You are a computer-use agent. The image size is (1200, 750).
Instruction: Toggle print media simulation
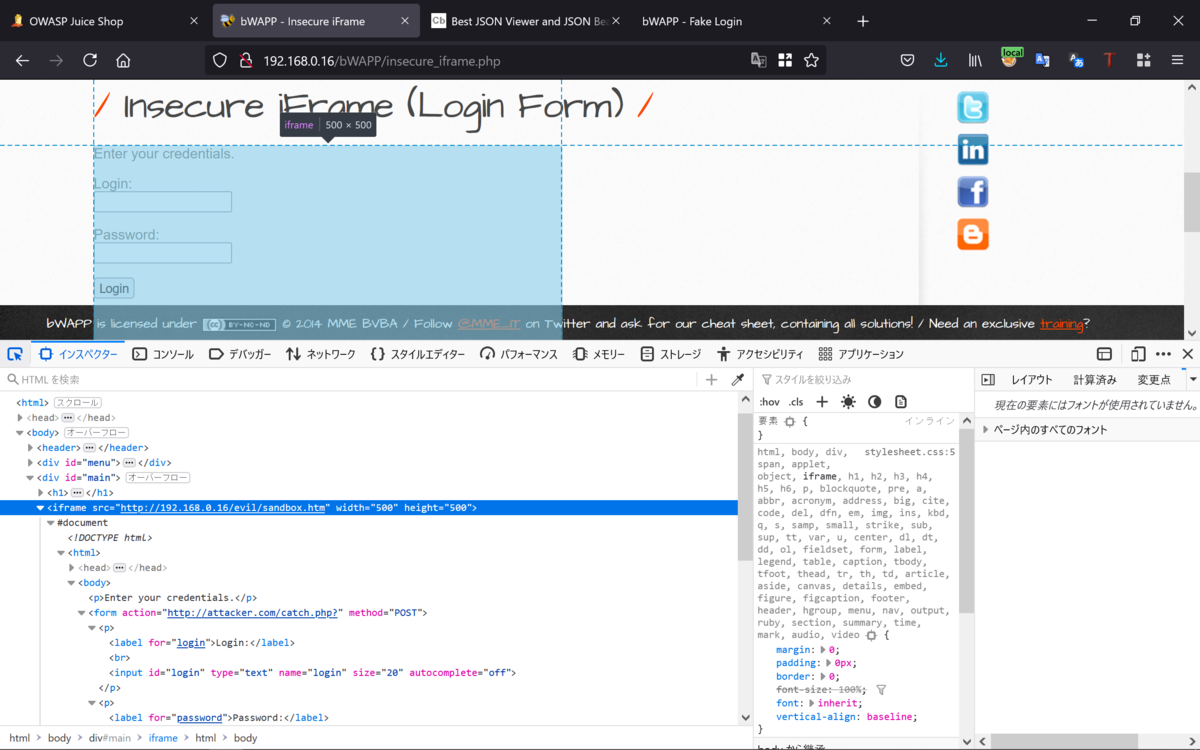tap(901, 401)
